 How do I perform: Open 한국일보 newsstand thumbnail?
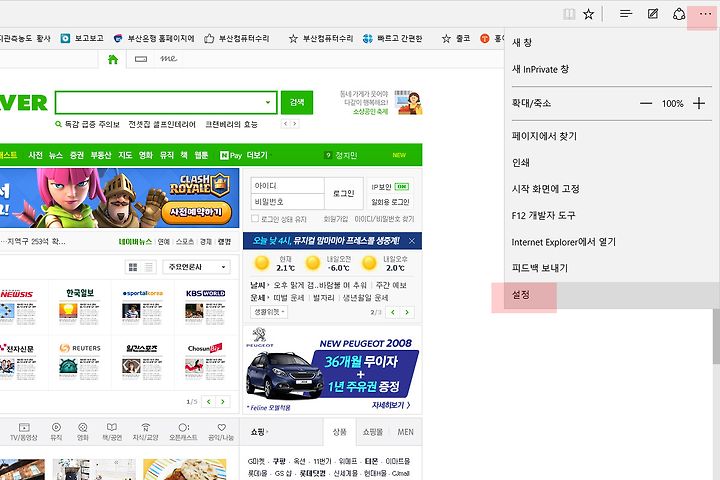pyautogui.click(x=80, y=307)
